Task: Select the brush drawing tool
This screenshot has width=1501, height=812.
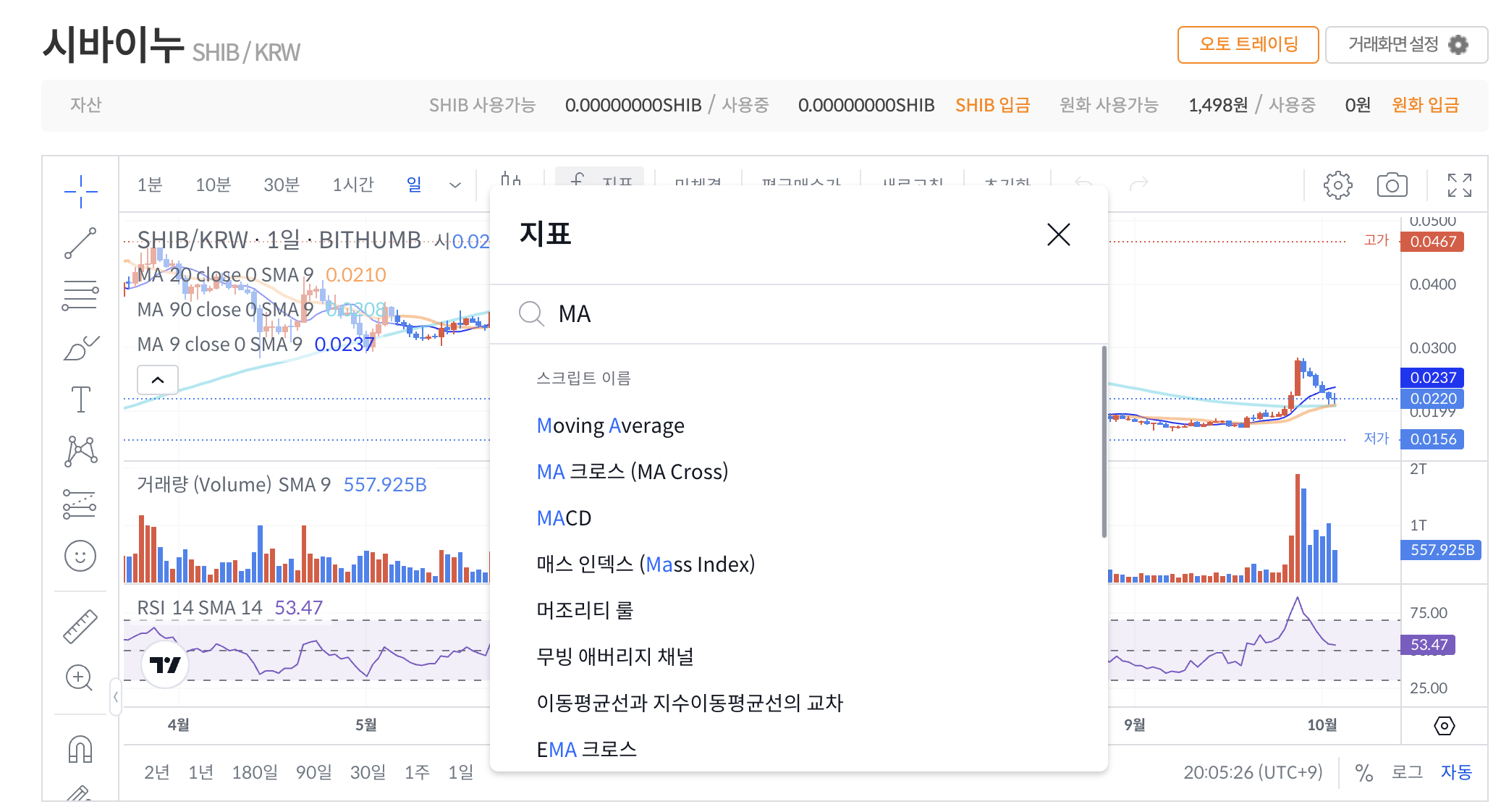Action: point(80,348)
